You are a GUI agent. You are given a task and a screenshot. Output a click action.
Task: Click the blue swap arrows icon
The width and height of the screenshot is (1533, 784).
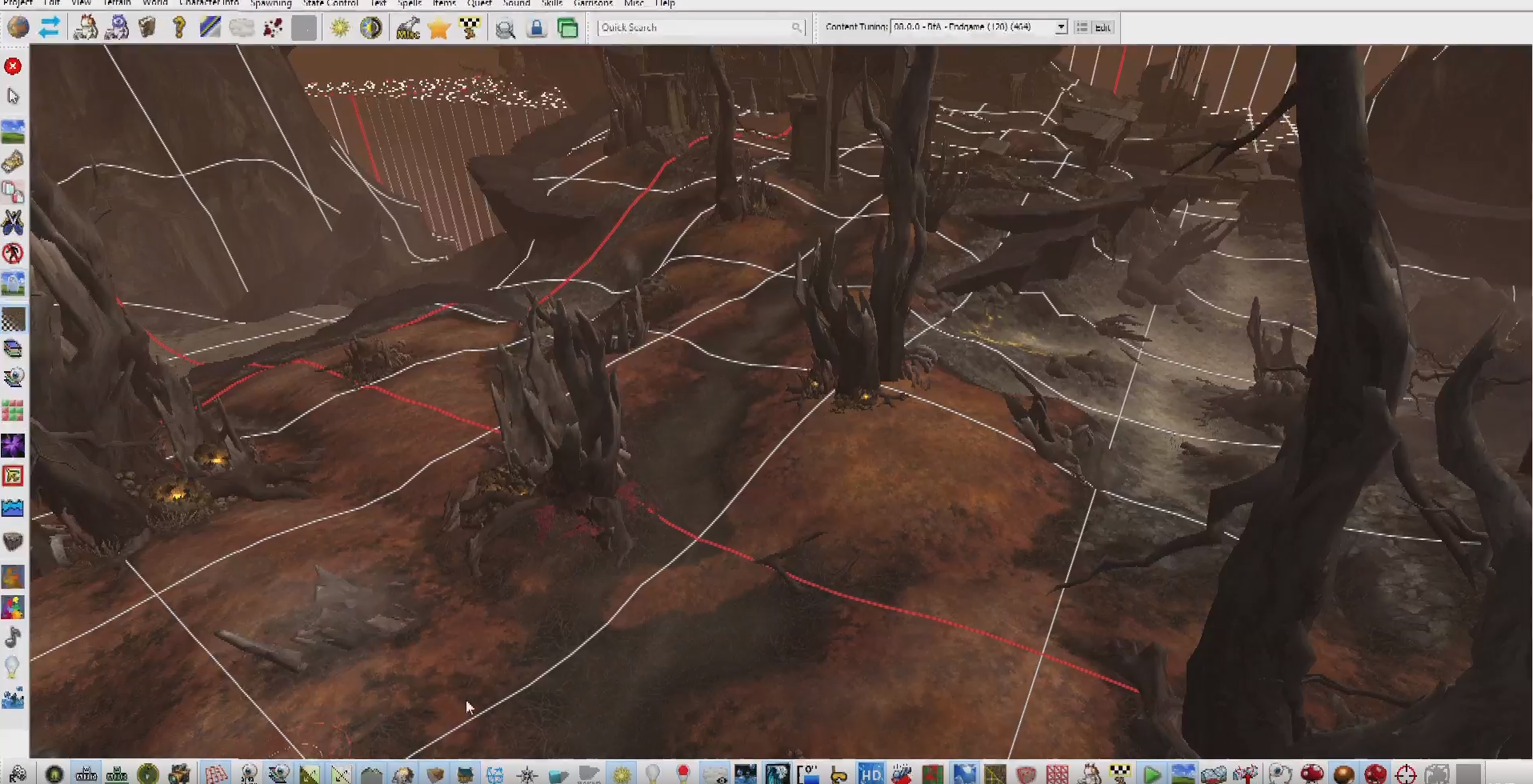[50, 27]
